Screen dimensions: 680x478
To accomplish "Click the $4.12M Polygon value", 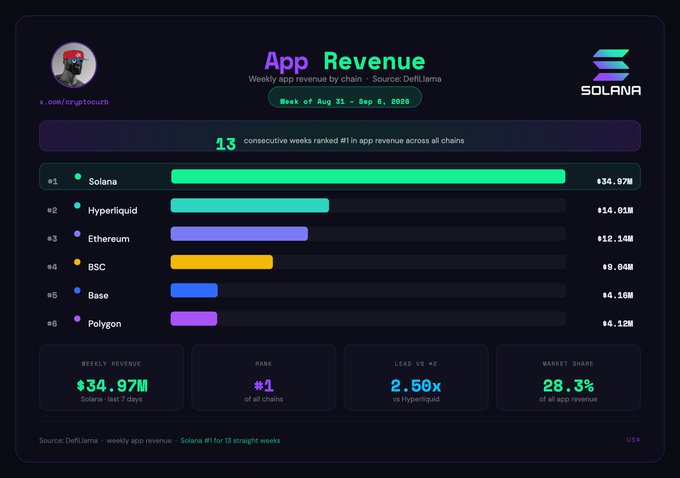I will (x=618, y=324).
